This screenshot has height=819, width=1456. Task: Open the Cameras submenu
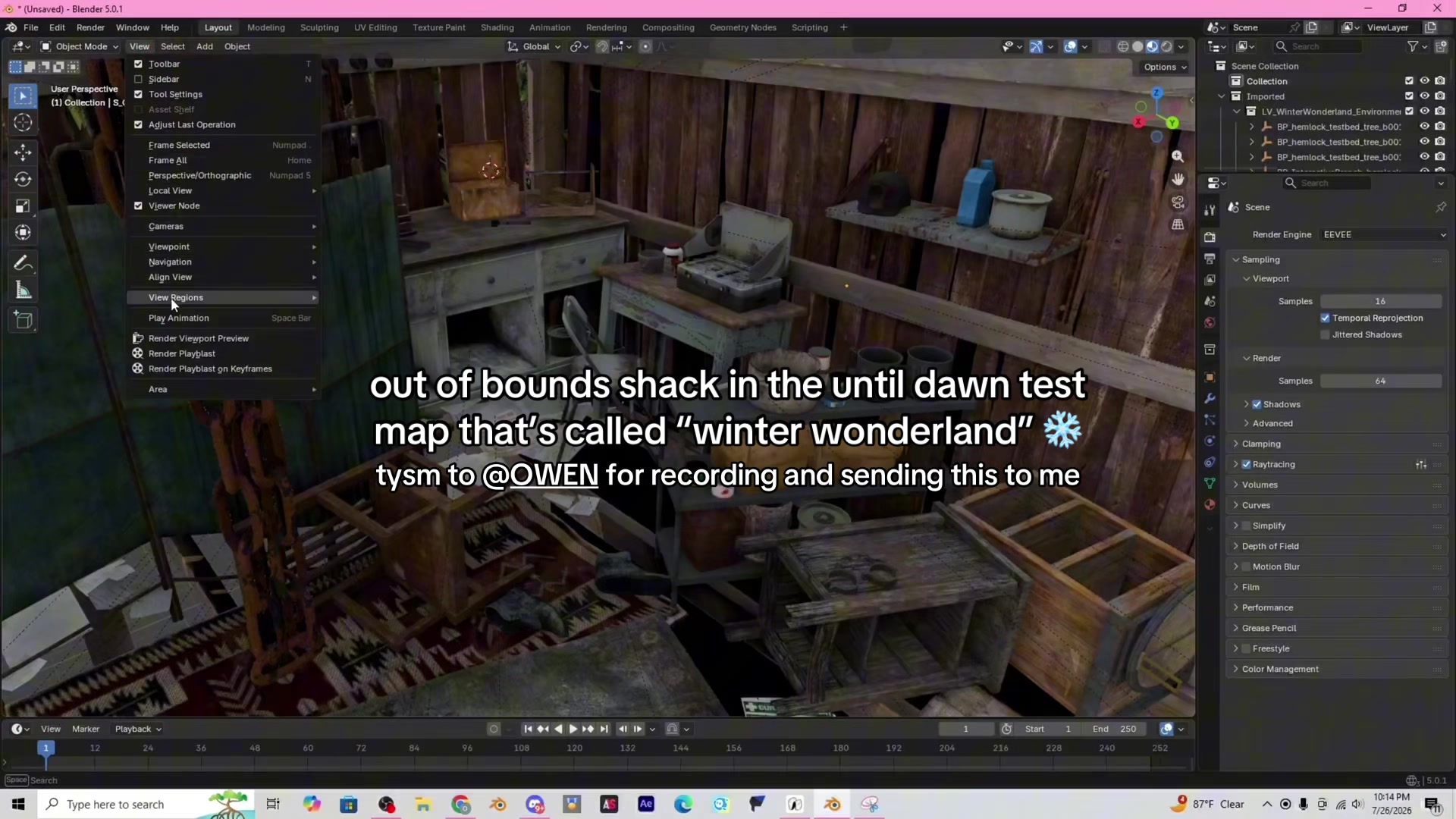(223, 227)
